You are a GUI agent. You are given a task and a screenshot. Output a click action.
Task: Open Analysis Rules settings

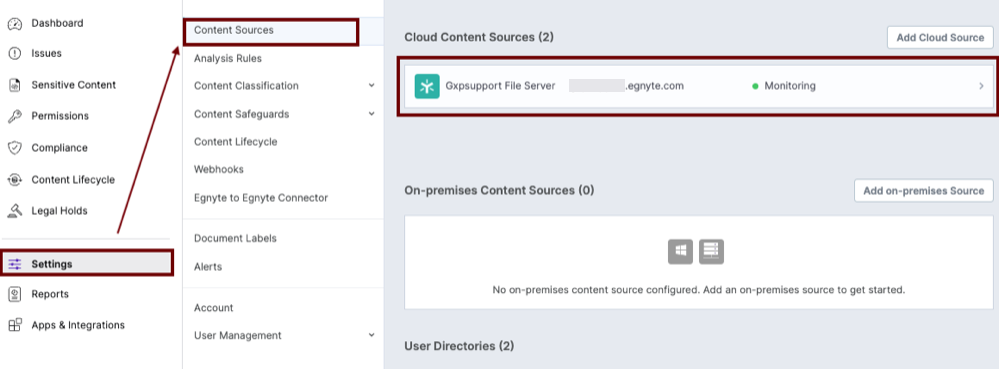(x=227, y=59)
